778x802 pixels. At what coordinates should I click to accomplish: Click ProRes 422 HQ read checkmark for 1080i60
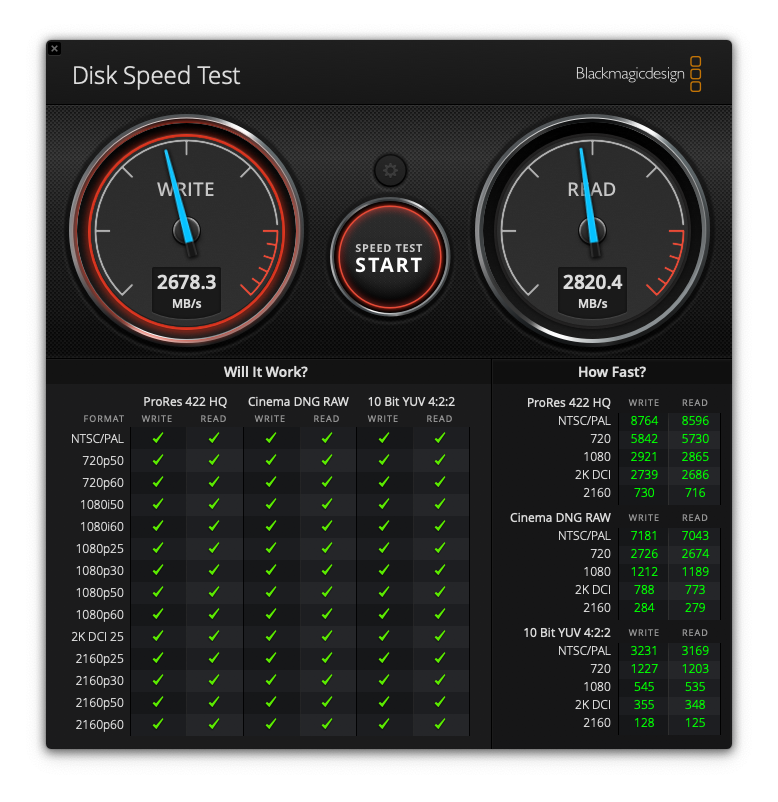tap(214, 526)
